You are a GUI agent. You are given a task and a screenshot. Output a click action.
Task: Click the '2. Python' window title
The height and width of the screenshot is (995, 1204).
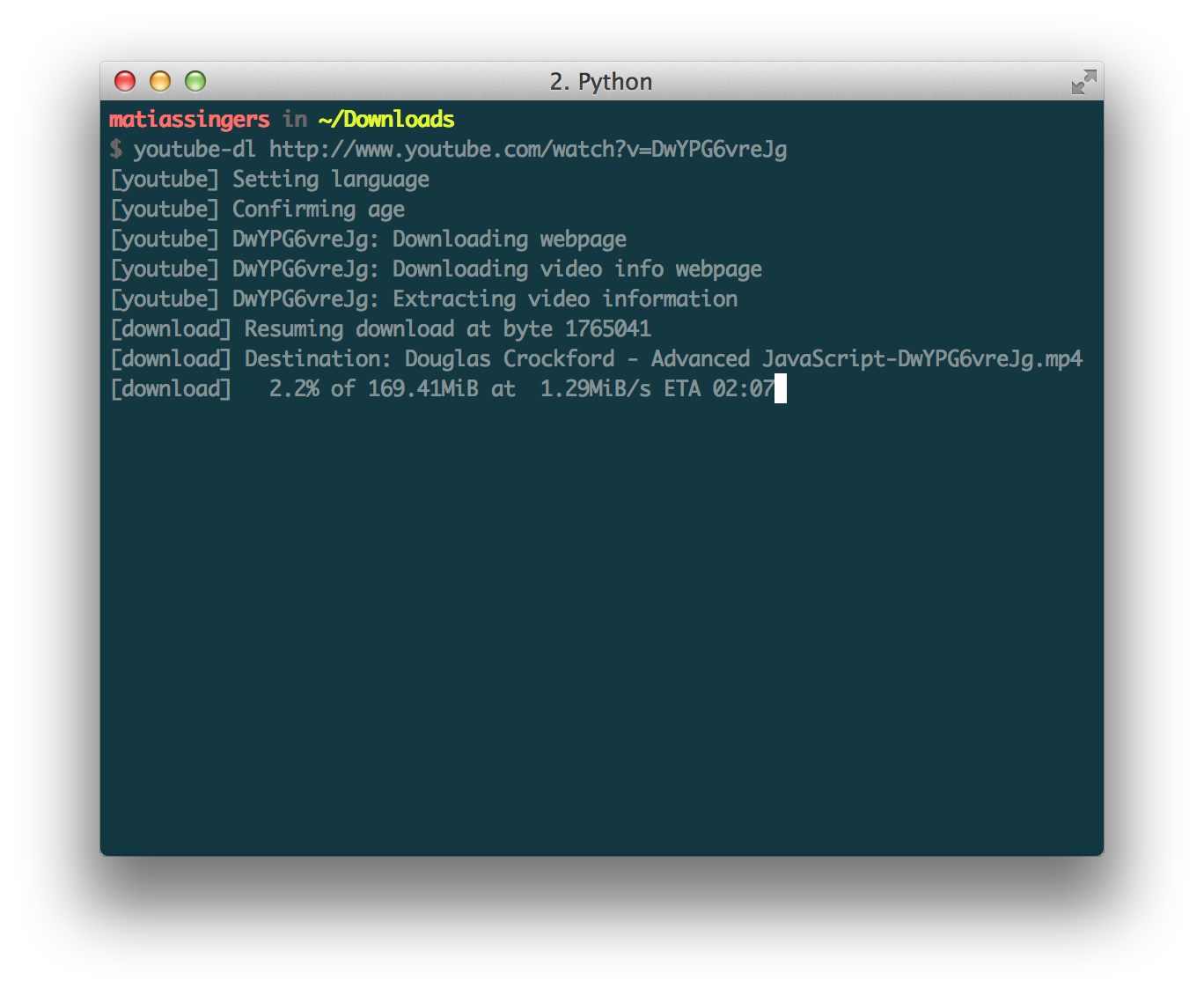click(601, 82)
